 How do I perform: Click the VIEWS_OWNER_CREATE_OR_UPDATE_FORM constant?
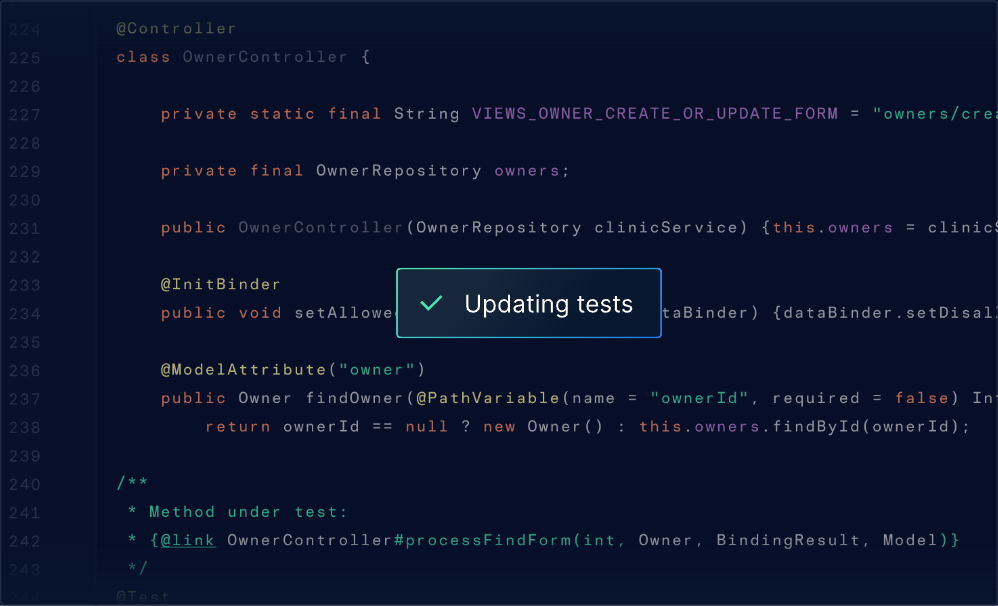pyautogui.click(x=655, y=114)
